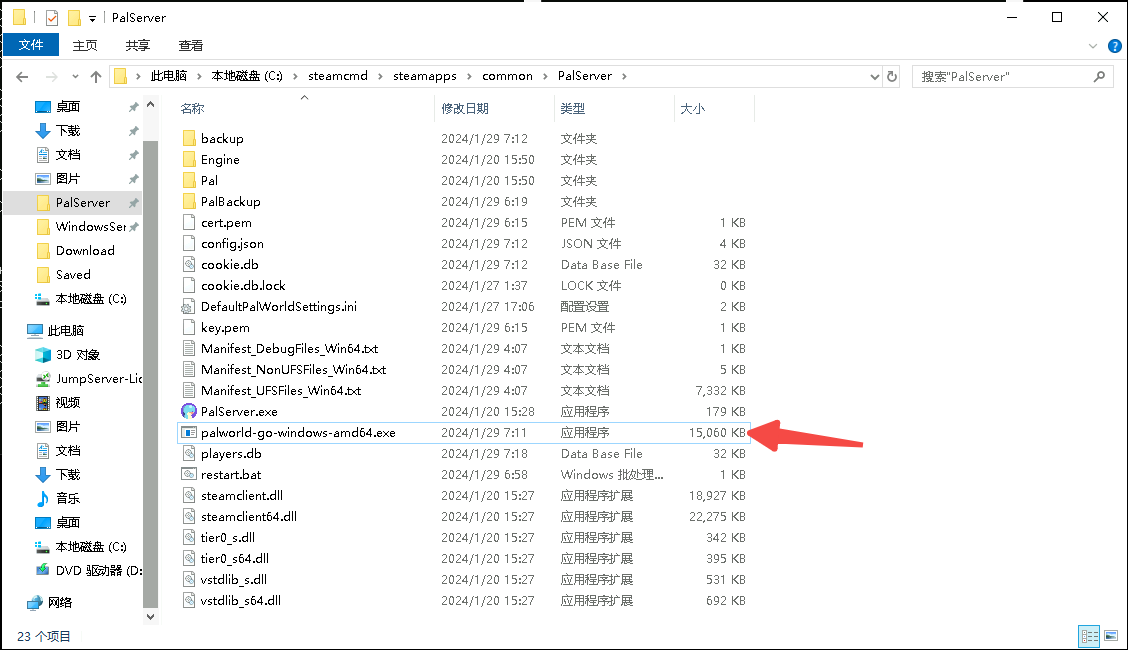1128x650 pixels.
Task: Select the tier0_s.dll file name
Action: pos(227,537)
